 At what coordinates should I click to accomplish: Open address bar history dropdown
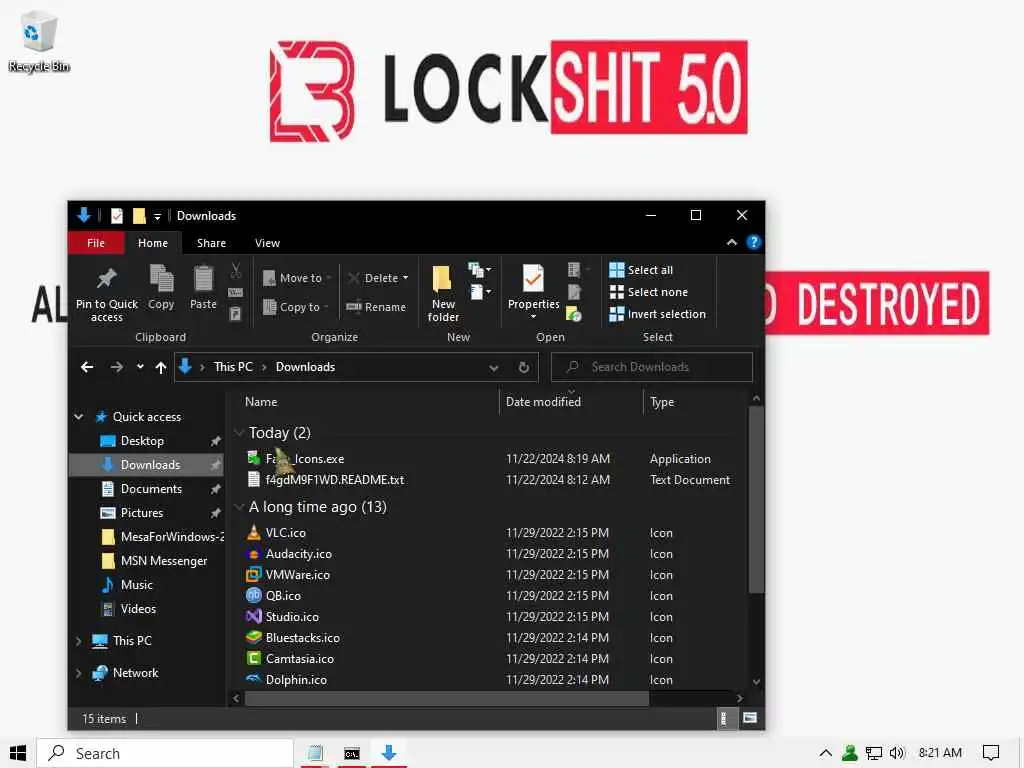click(x=494, y=368)
